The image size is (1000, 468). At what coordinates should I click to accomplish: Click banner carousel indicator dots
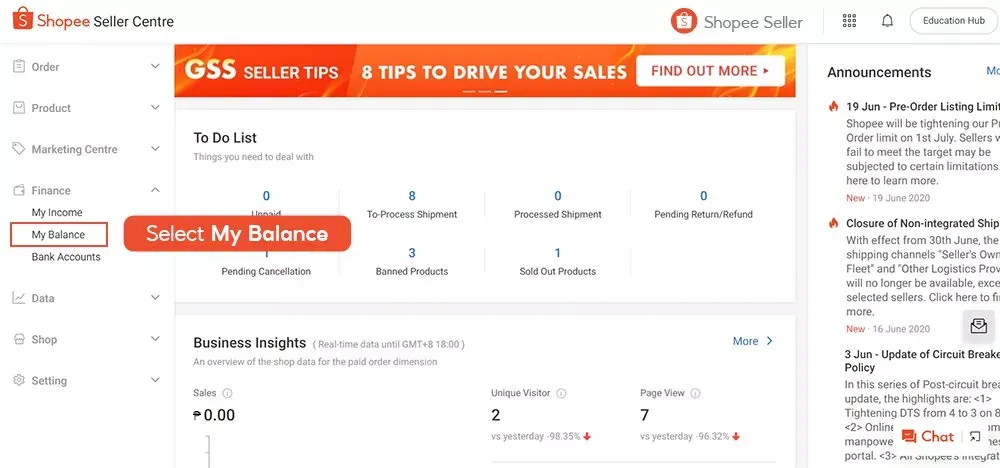point(485,92)
